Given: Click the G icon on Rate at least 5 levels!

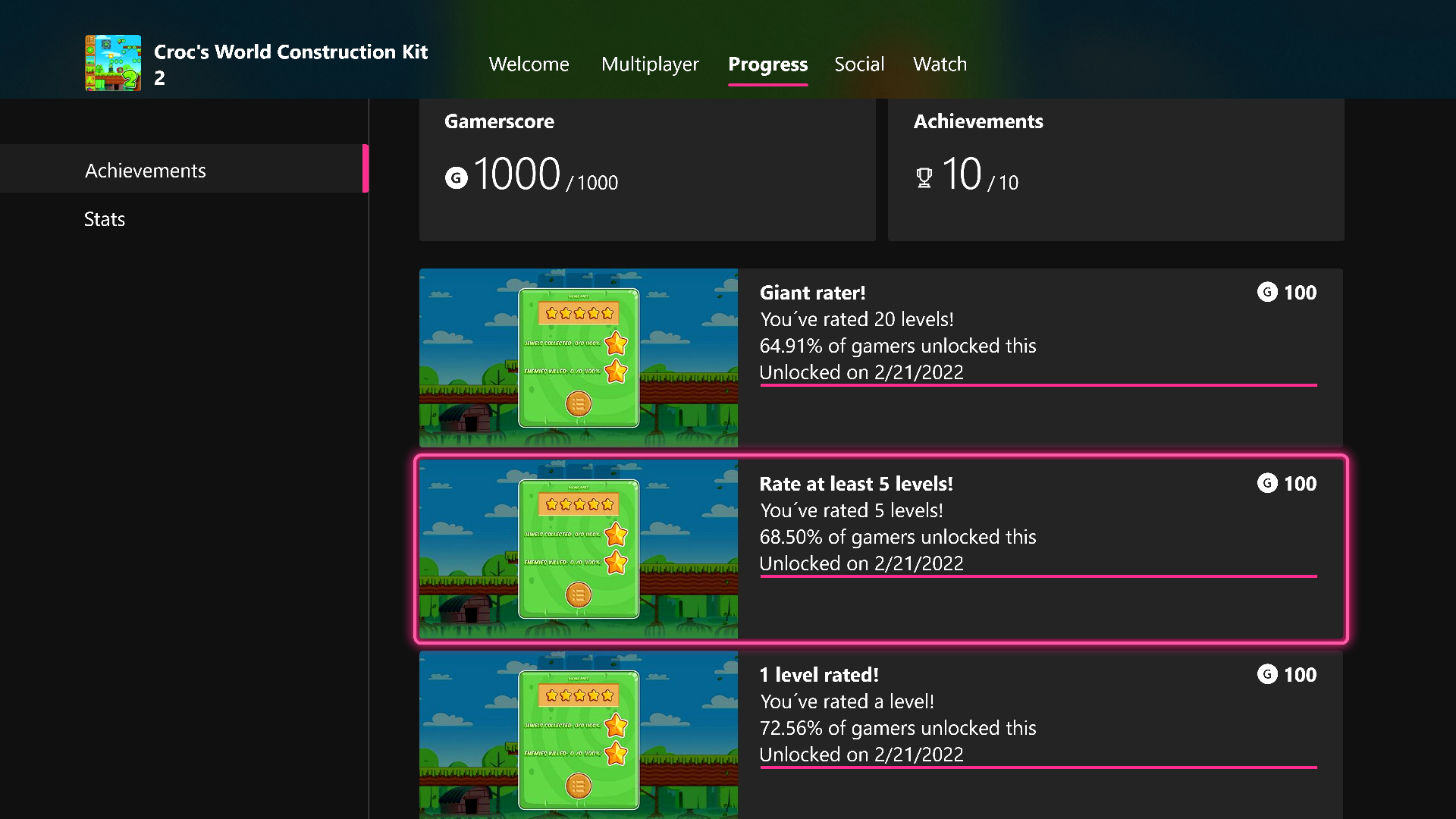Looking at the screenshot, I should (1267, 483).
